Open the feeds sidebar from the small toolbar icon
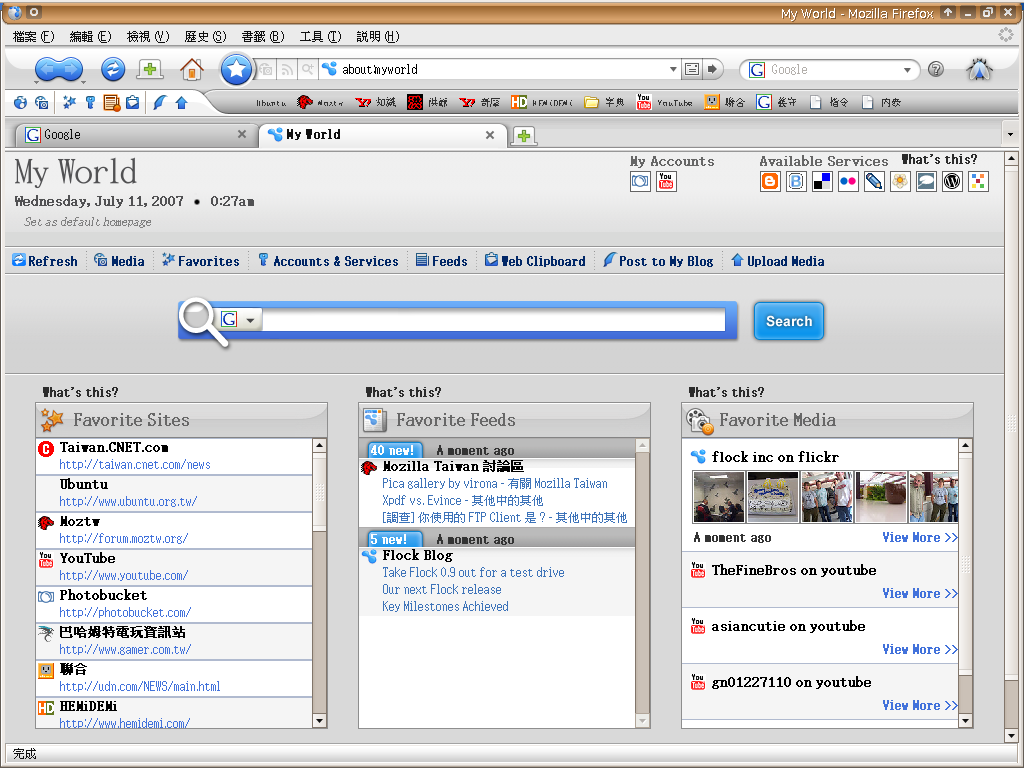 pyautogui.click(x=112, y=103)
